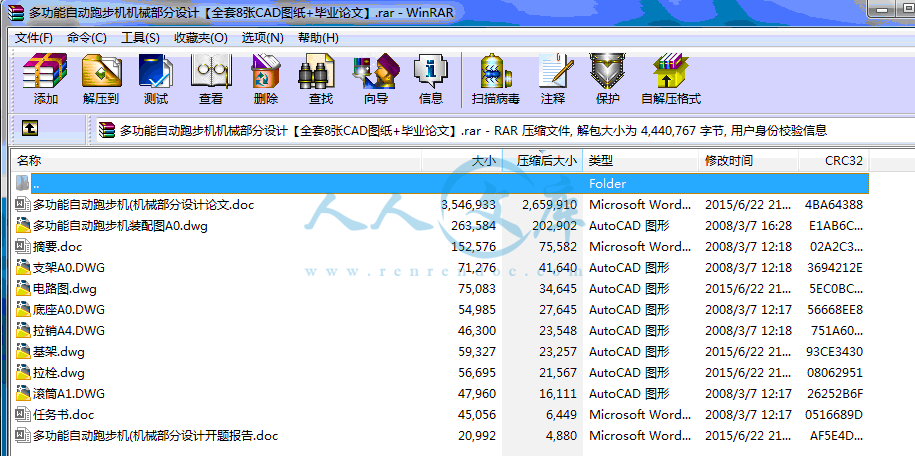Open the 帮助(H) menu
This screenshot has width=915, height=456.
(318, 38)
